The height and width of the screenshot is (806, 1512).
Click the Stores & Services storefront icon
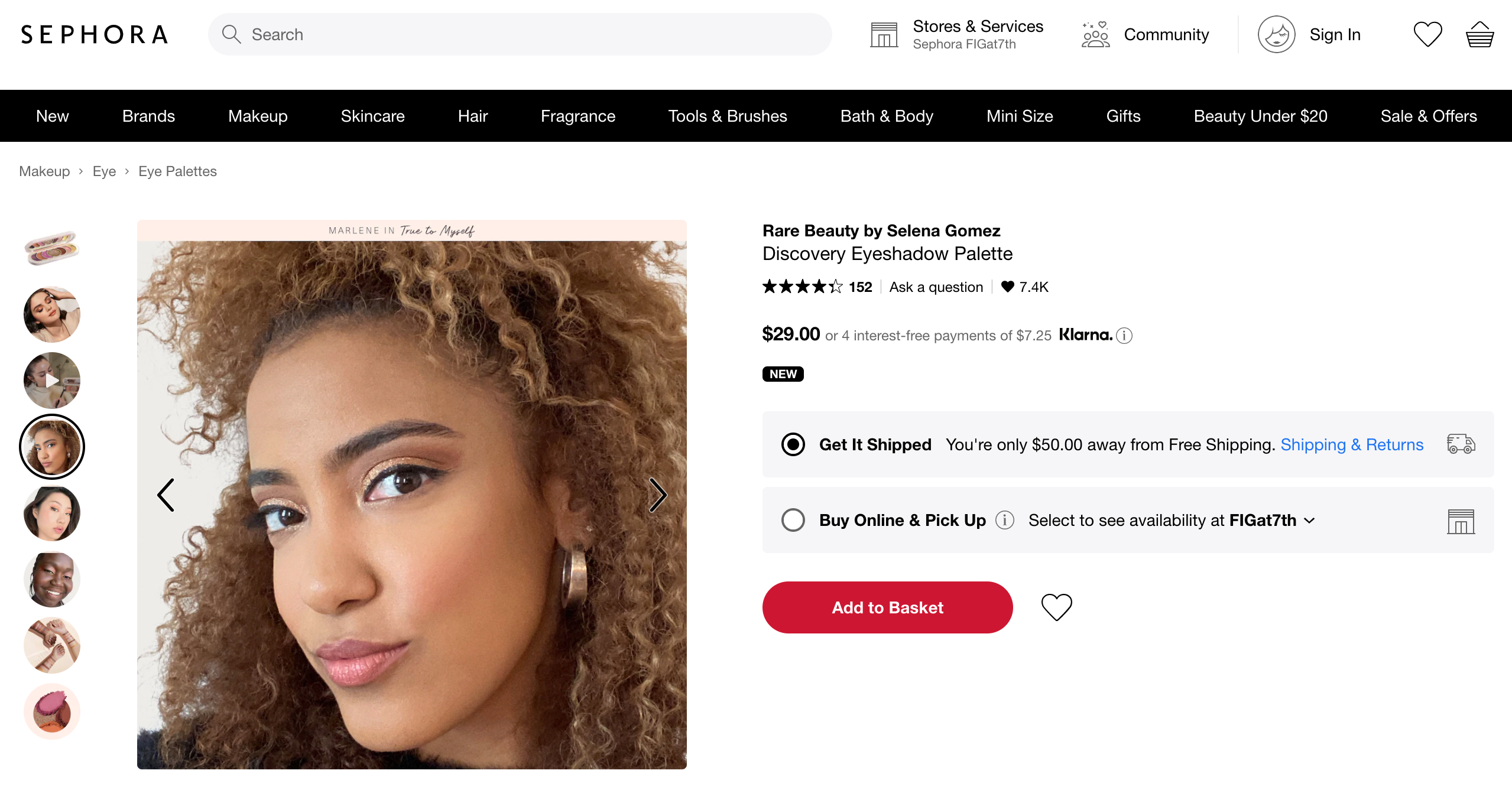pos(884,34)
